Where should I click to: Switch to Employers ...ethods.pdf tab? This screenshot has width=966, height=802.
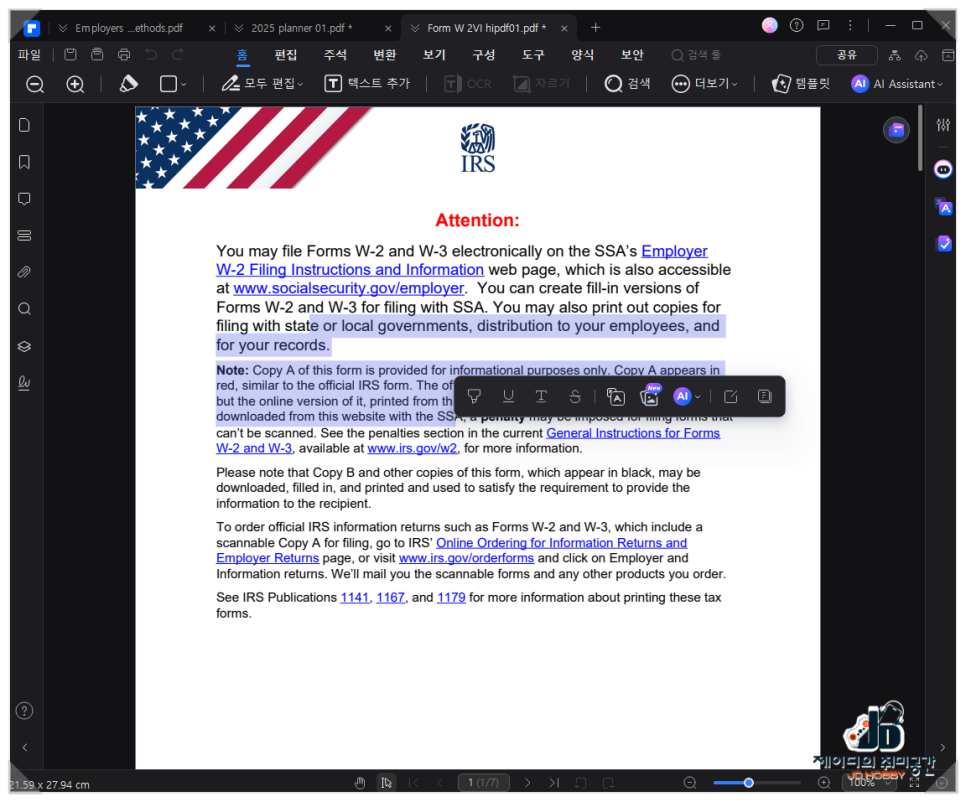pos(129,28)
